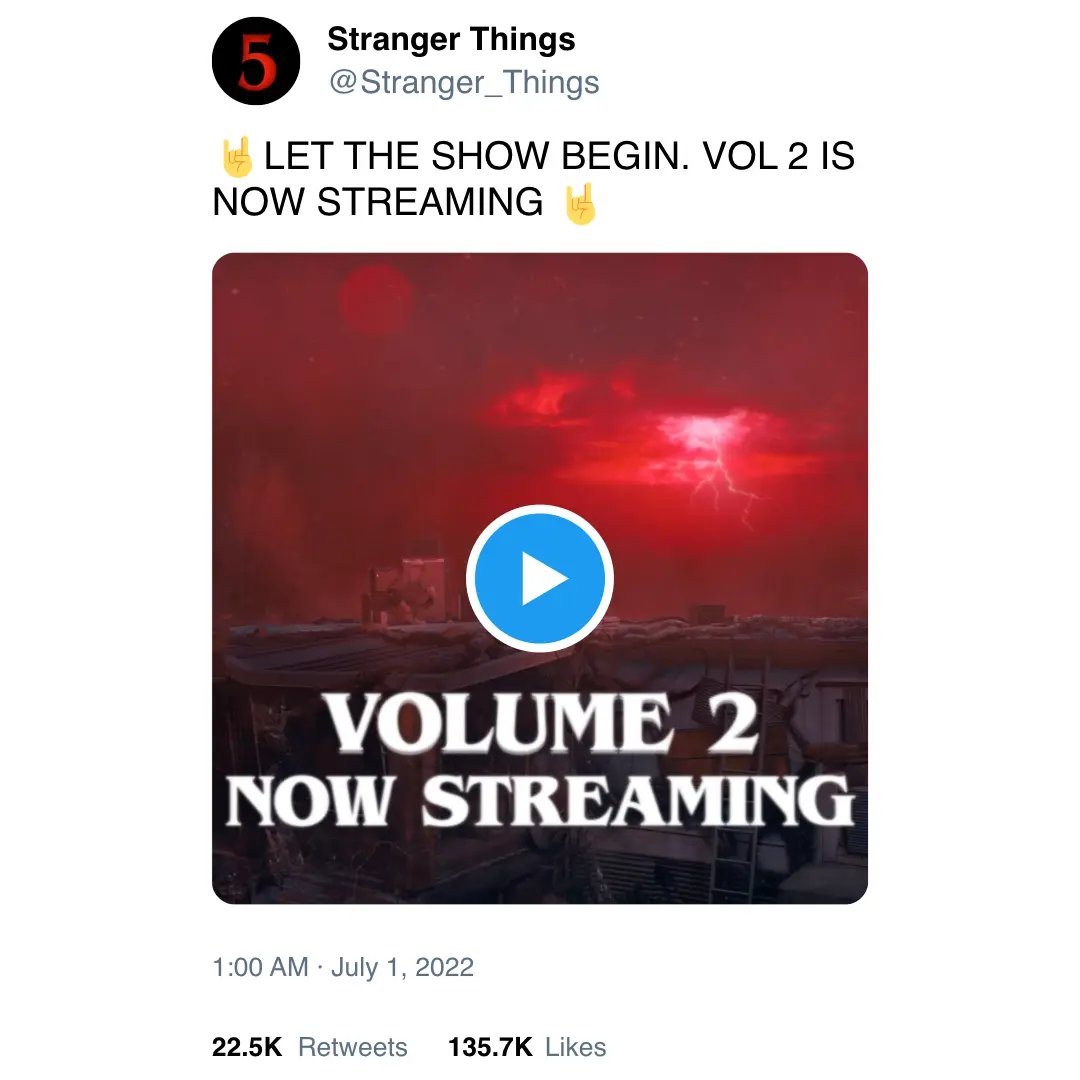Image resolution: width=1080 pixels, height=1080 pixels.
Task: Open the @Stranger_Things handle link
Action: [464, 83]
